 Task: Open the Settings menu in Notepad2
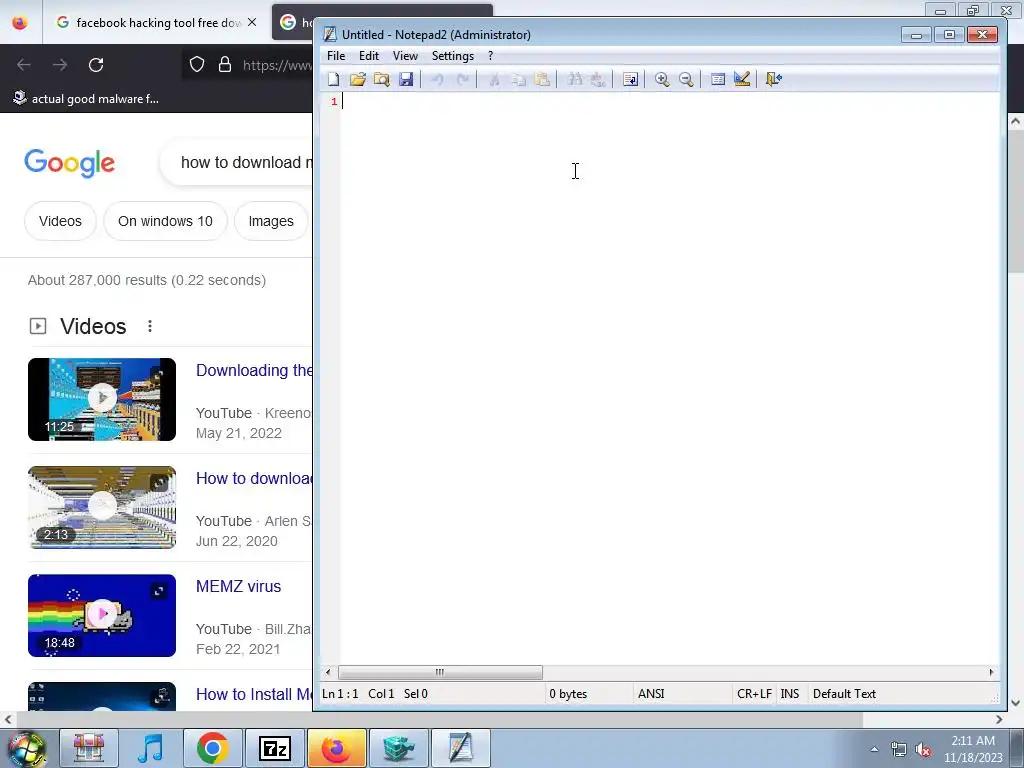click(453, 56)
